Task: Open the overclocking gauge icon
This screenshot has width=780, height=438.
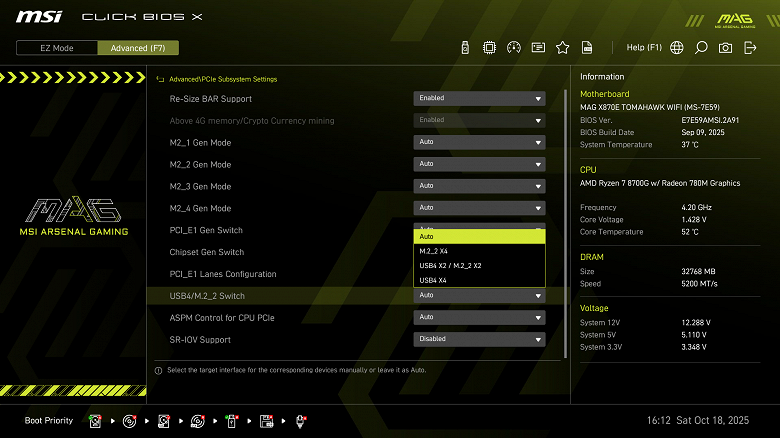Action: pyautogui.click(x=514, y=48)
